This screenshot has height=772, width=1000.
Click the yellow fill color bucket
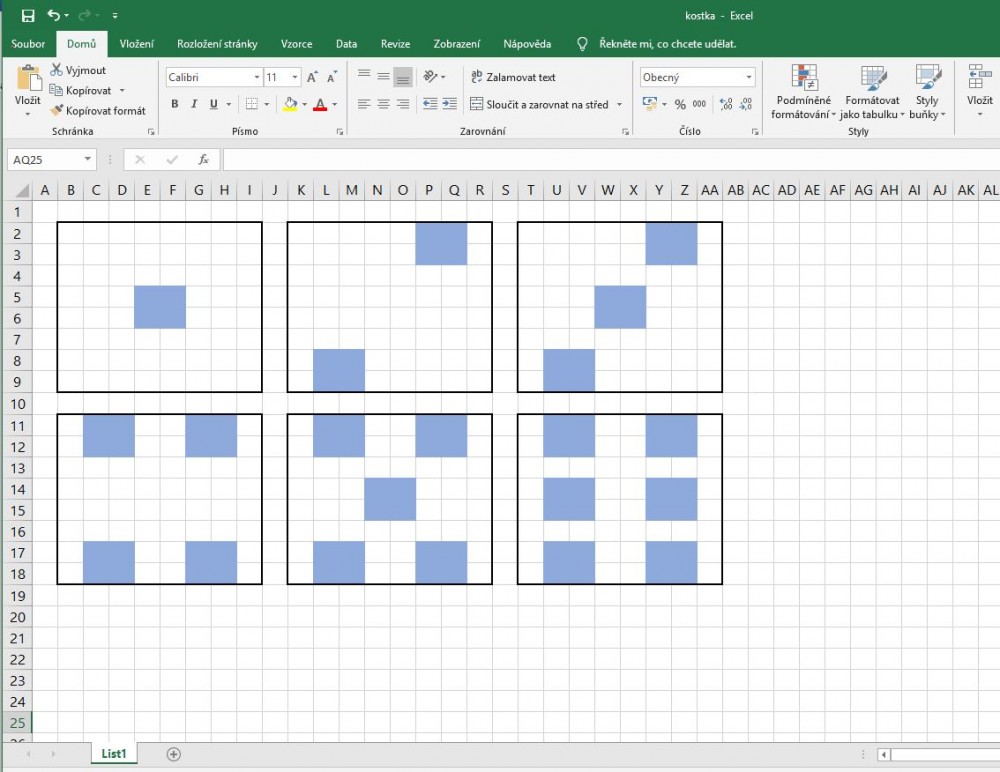point(290,104)
